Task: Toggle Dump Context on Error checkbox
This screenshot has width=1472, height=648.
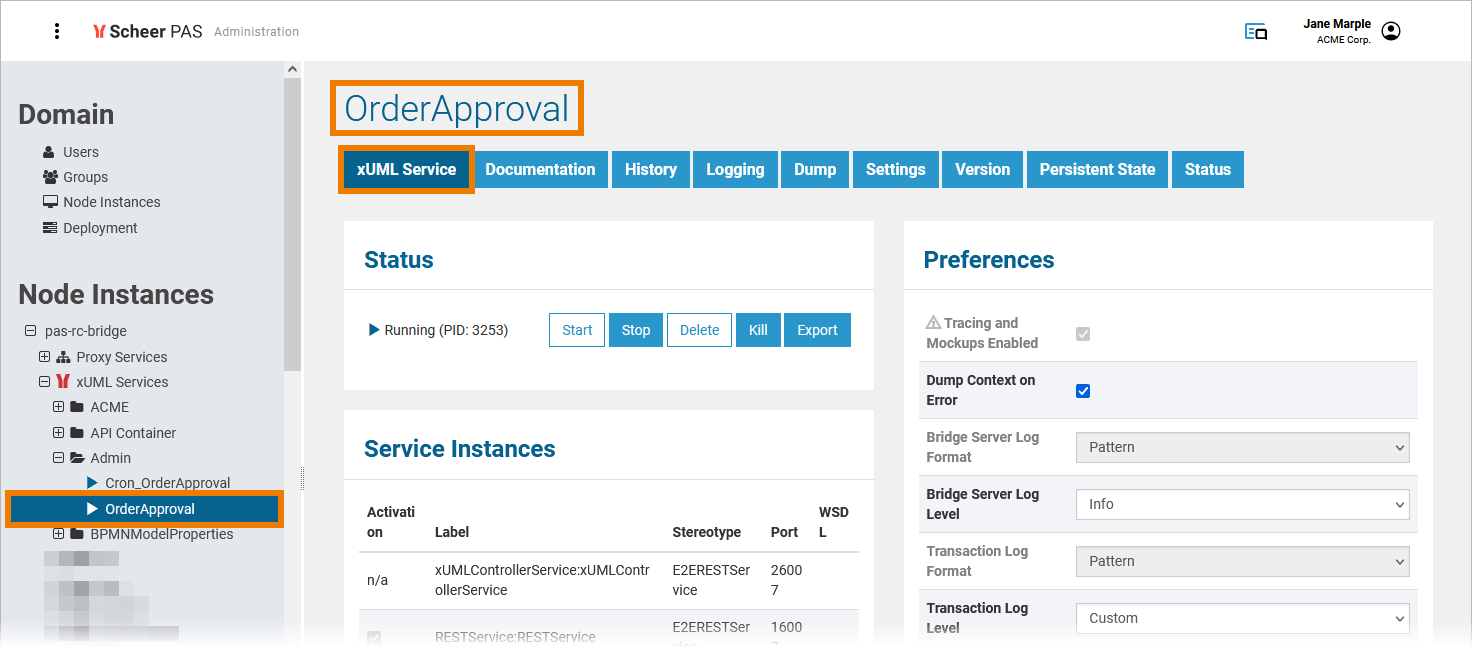Action: [1083, 391]
